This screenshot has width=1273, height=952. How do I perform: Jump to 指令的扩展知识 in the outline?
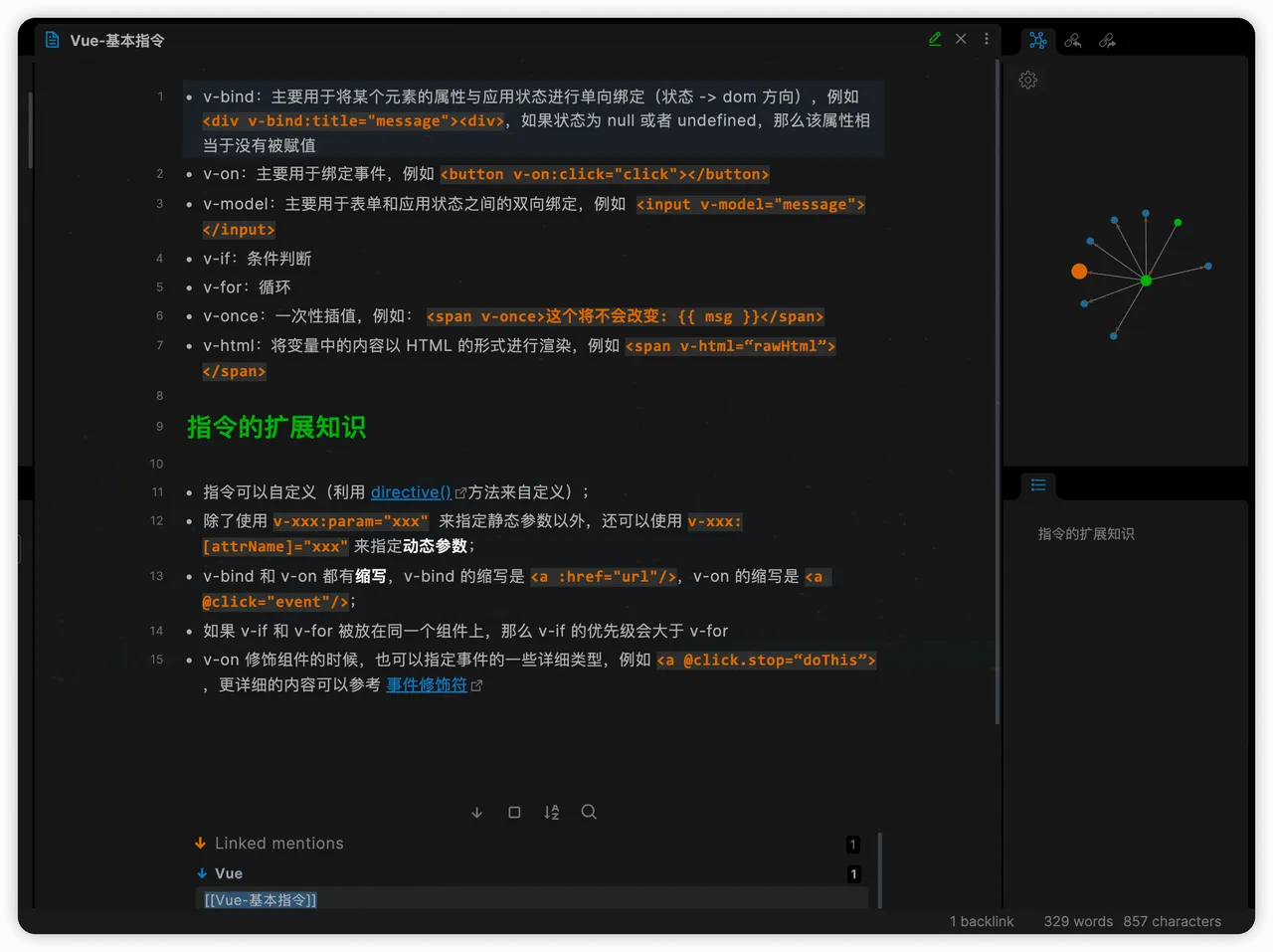click(x=1086, y=534)
